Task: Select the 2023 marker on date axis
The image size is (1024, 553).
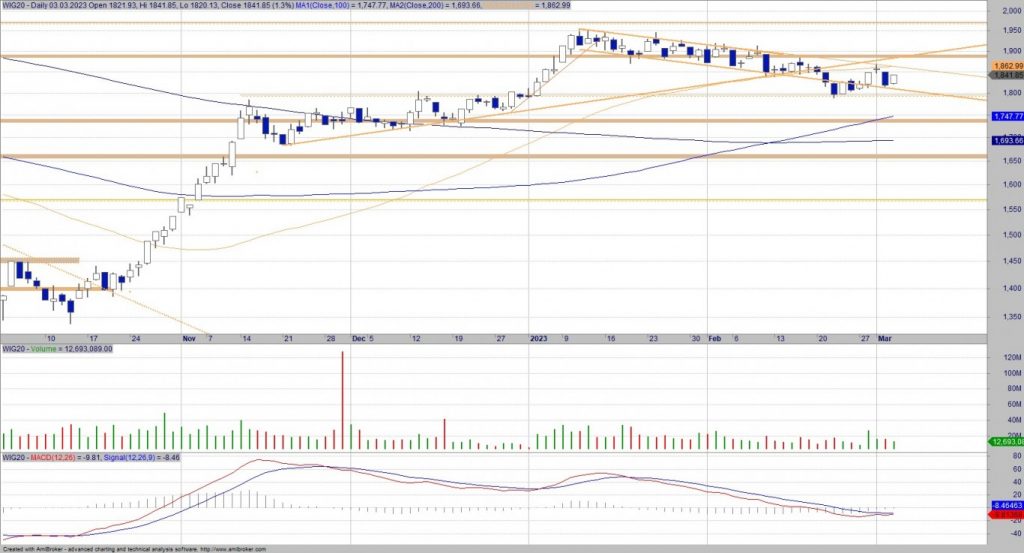Action: [x=538, y=339]
